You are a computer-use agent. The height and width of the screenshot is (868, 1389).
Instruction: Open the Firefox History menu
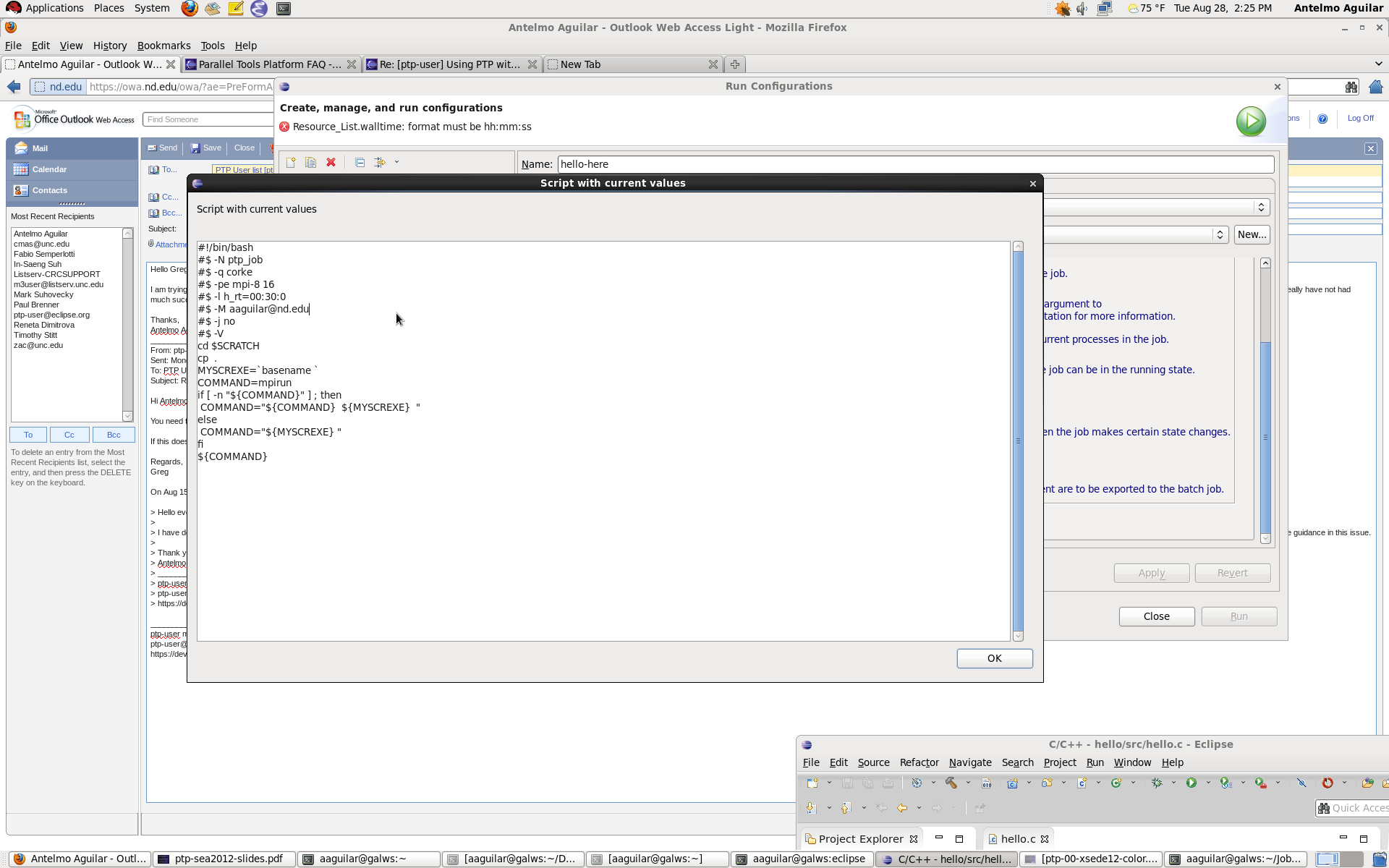coord(109,46)
